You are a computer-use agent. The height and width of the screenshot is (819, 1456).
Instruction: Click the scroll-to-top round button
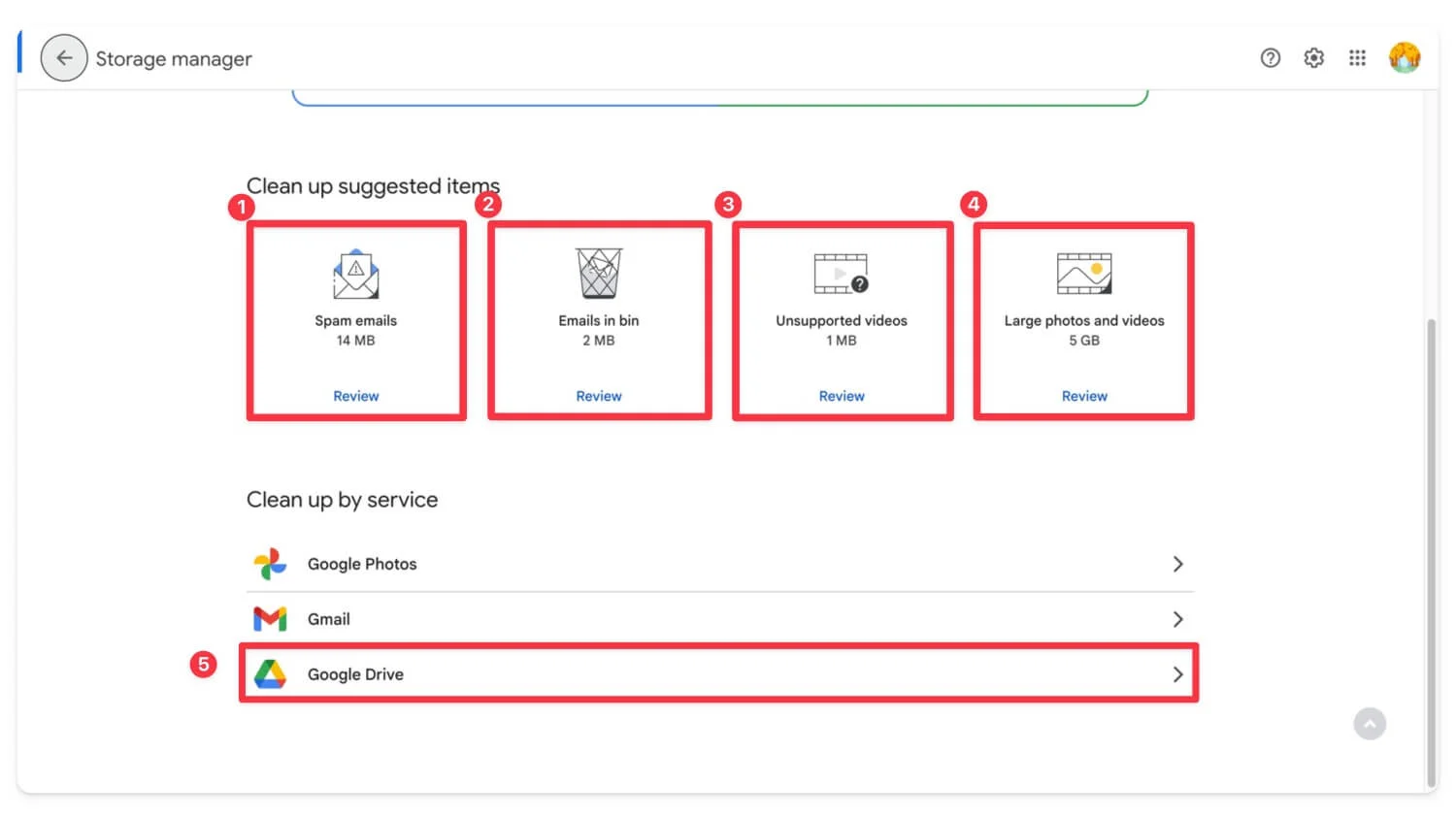(1370, 724)
